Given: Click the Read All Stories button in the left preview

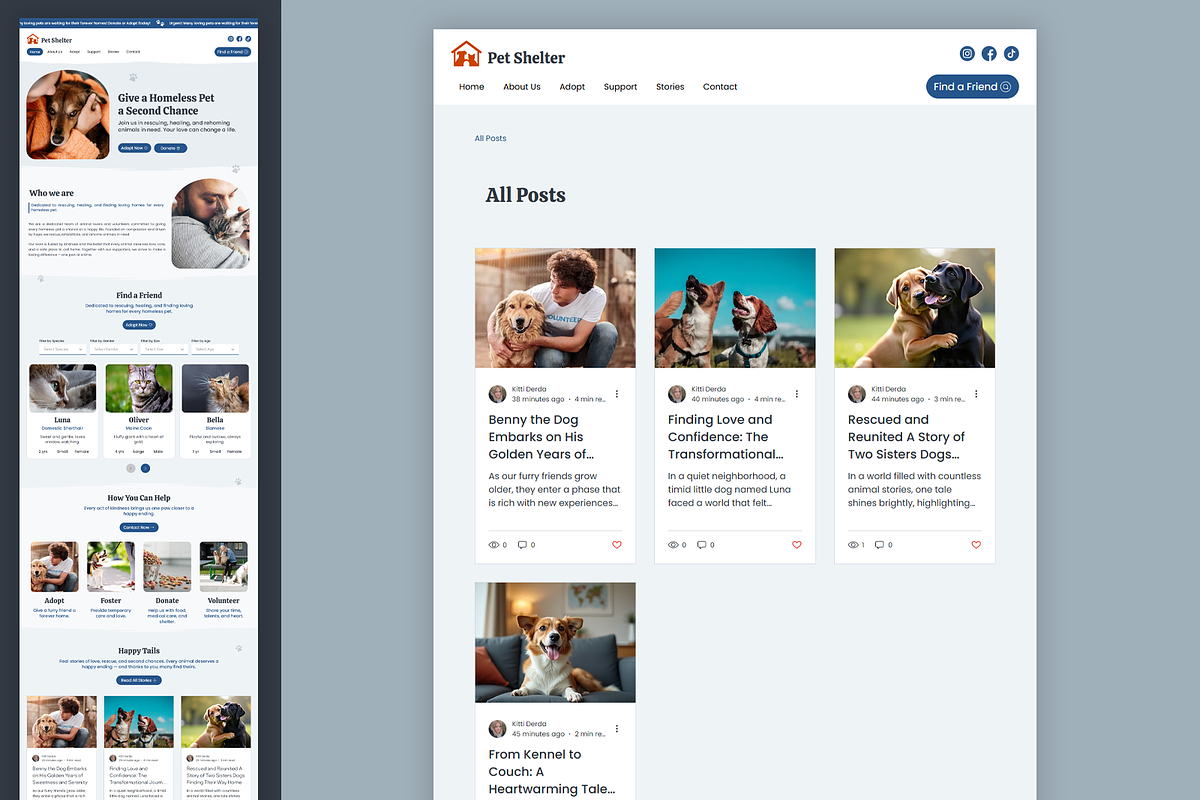Looking at the screenshot, I should 139,680.
